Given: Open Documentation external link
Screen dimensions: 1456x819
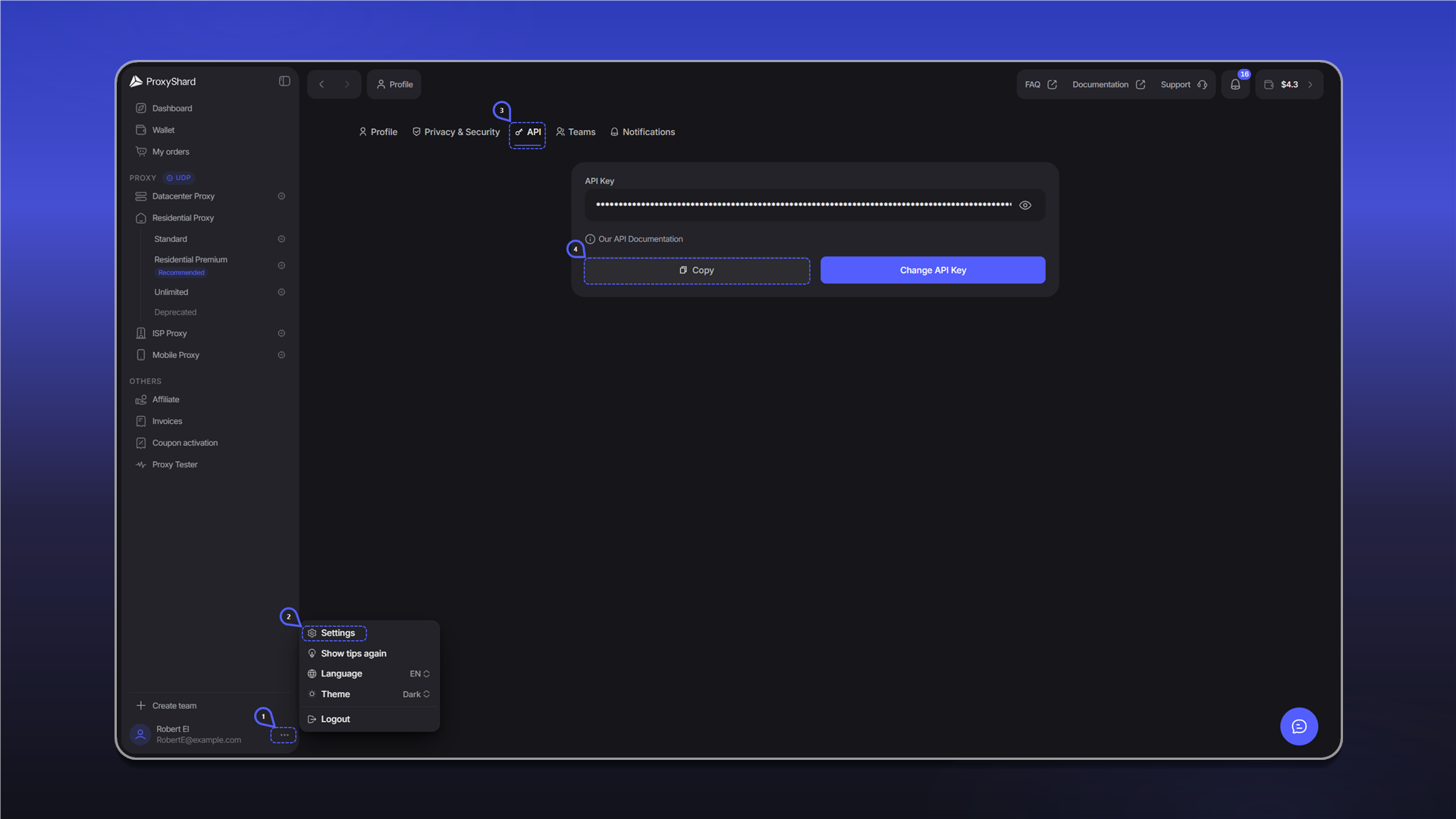Looking at the screenshot, I should [x=1109, y=84].
